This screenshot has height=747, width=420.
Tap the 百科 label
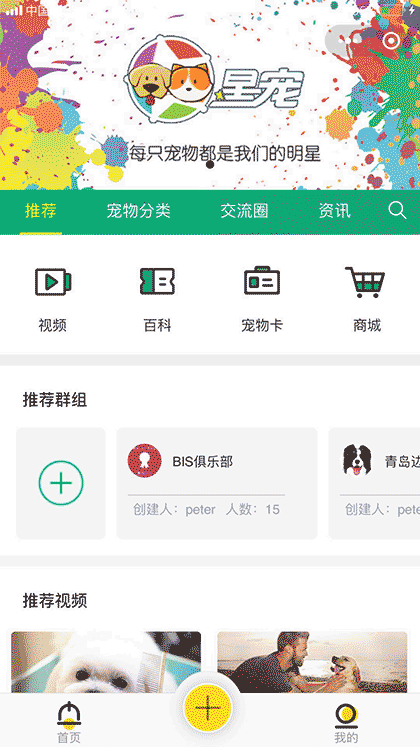(x=157, y=326)
